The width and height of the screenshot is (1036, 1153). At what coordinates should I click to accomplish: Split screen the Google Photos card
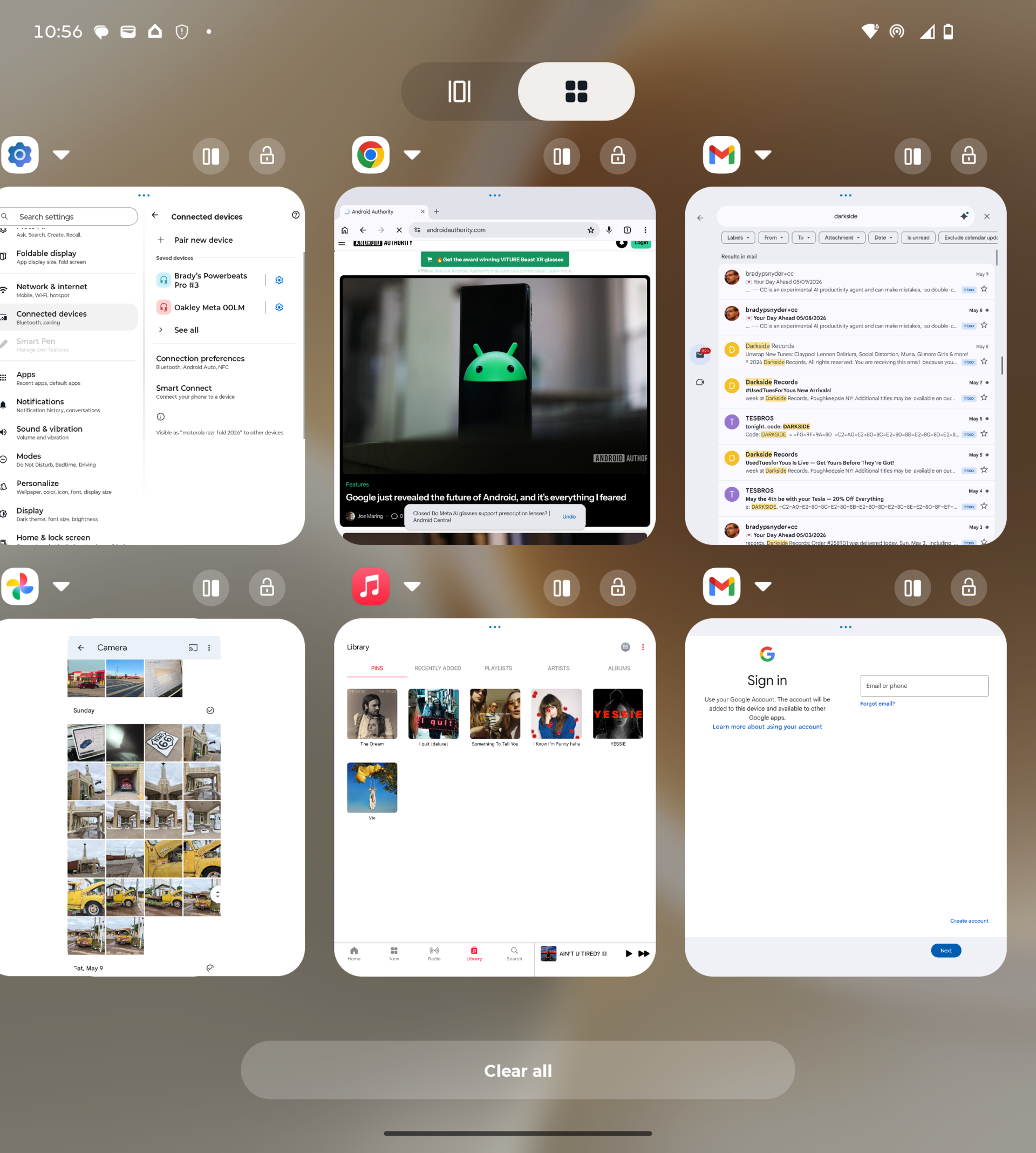point(210,588)
